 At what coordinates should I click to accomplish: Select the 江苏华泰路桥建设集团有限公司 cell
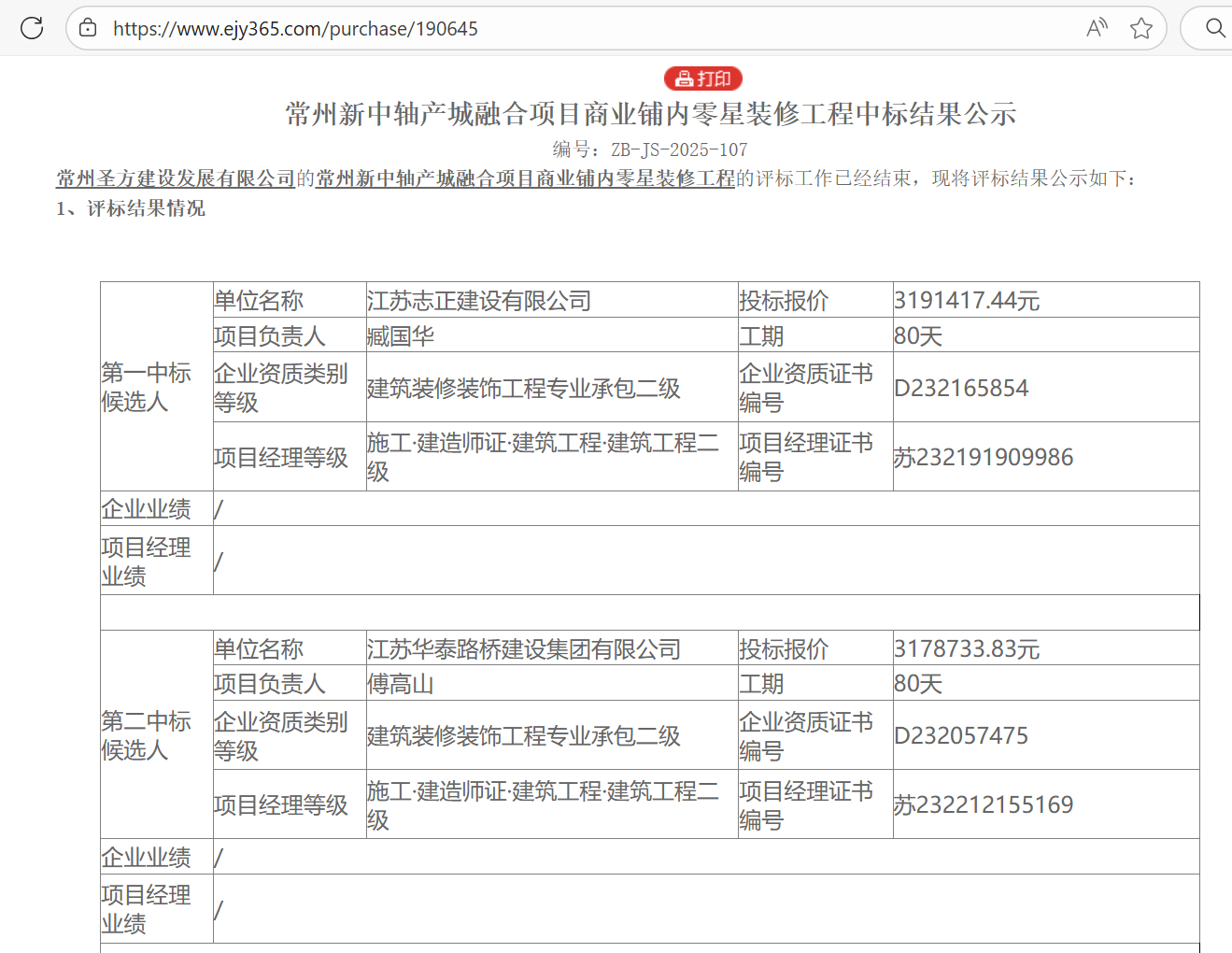(x=524, y=649)
